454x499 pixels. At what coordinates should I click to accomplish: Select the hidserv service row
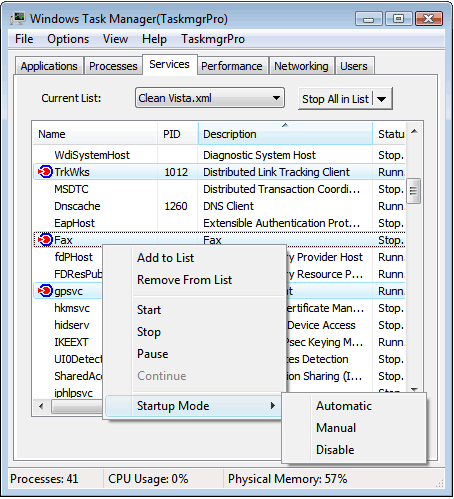72,325
